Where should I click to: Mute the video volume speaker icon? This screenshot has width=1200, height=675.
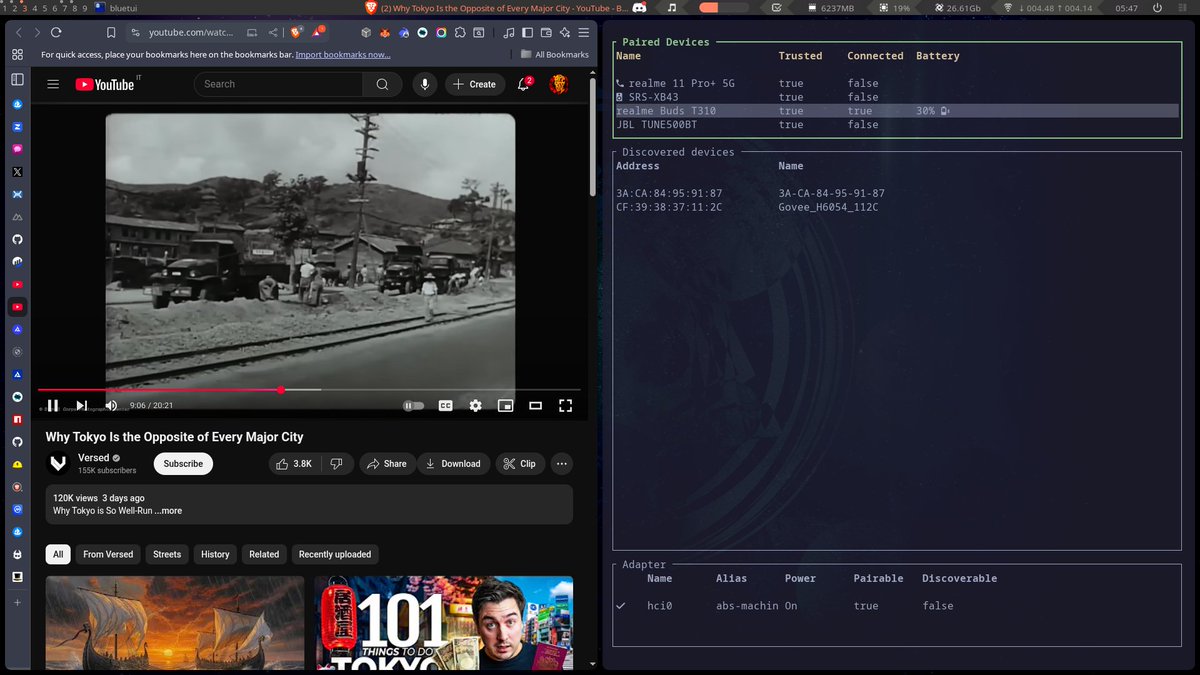point(111,405)
